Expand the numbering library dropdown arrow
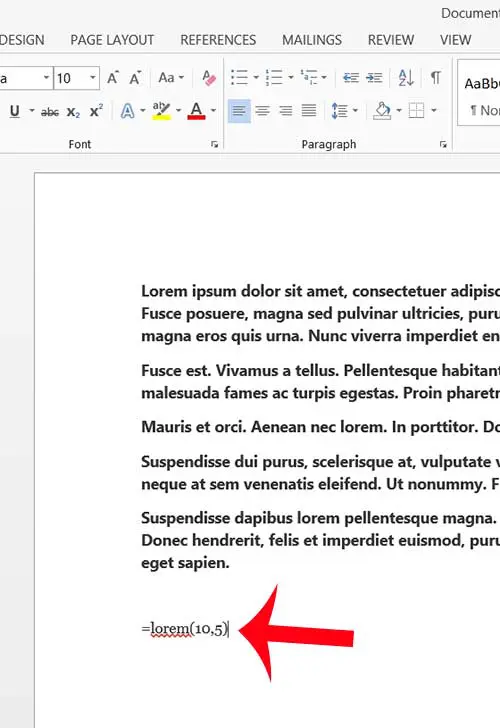Viewport: 500px width, 728px height. (291, 78)
